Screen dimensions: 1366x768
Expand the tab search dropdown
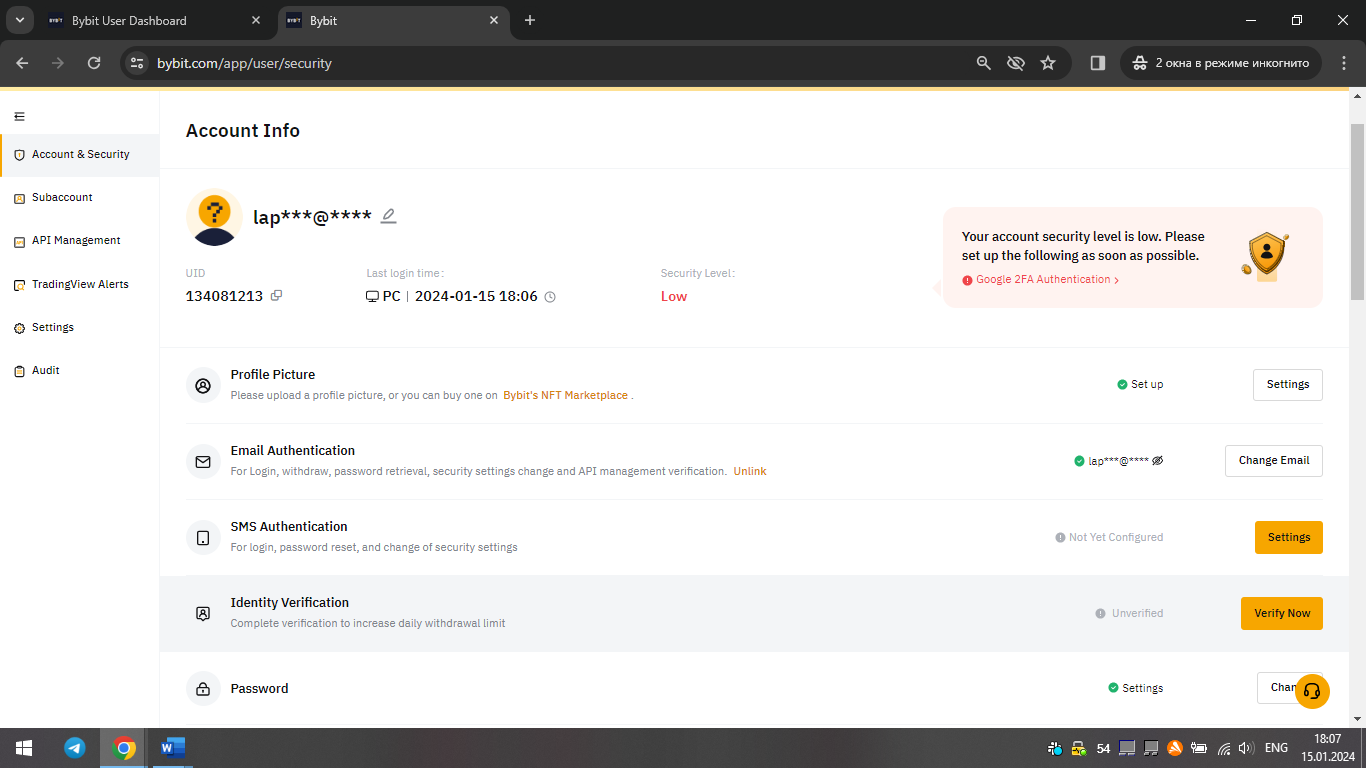click(19, 20)
